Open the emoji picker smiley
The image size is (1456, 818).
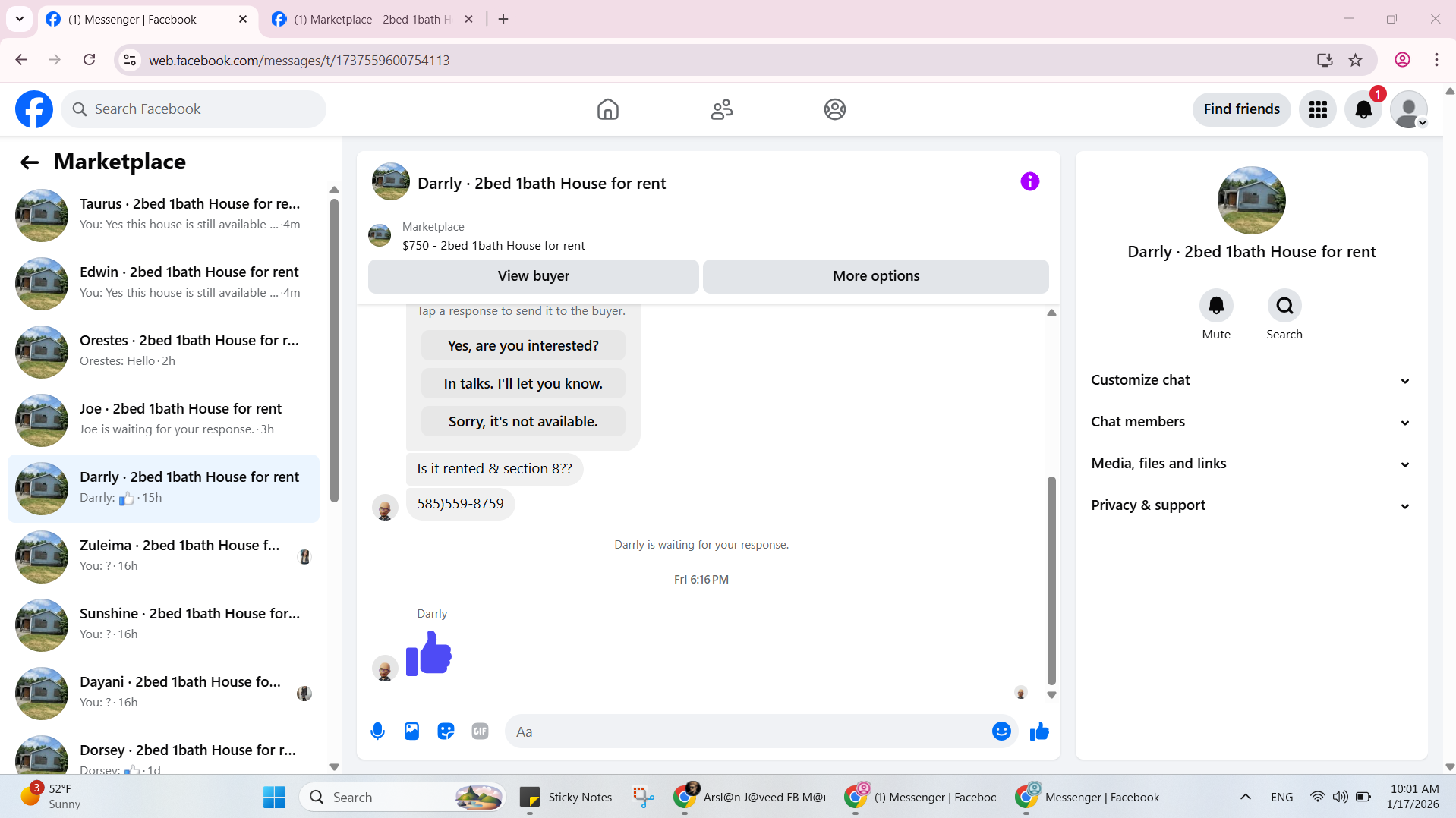[1001, 731]
